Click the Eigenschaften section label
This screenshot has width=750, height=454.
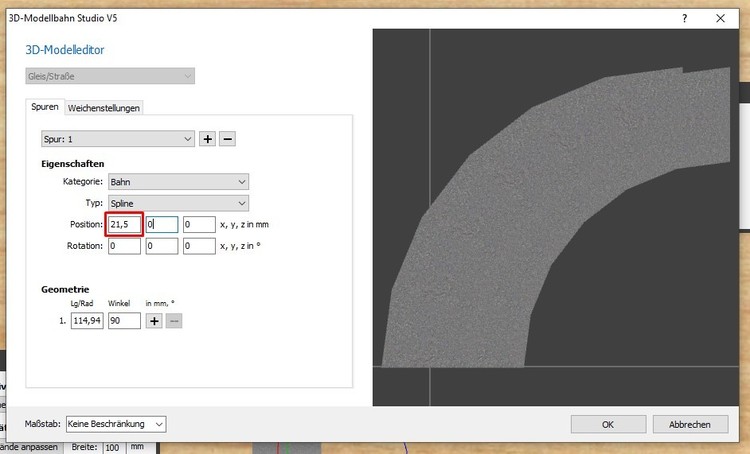[x=73, y=164]
